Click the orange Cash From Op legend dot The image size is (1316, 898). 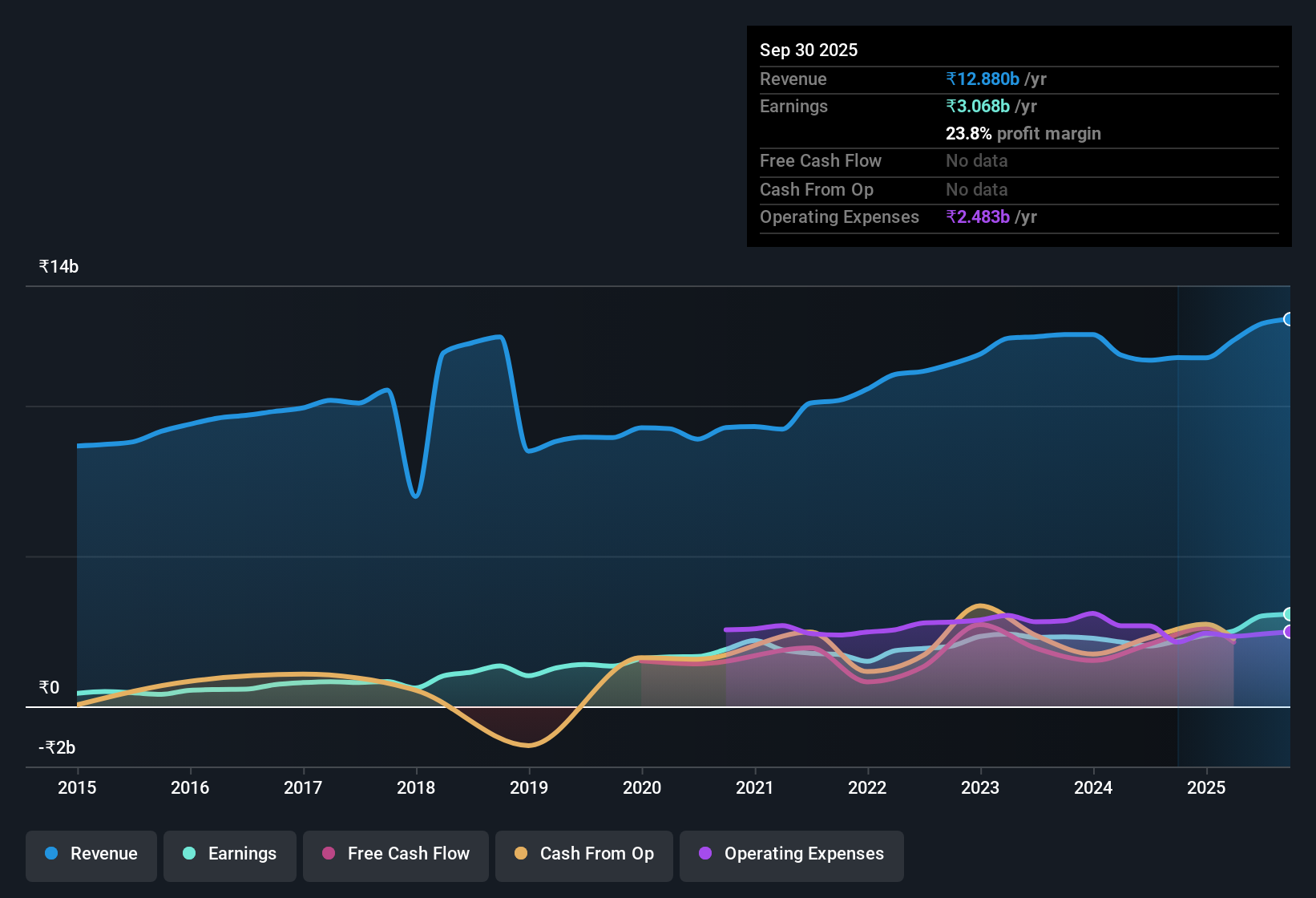(x=520, y=854)
